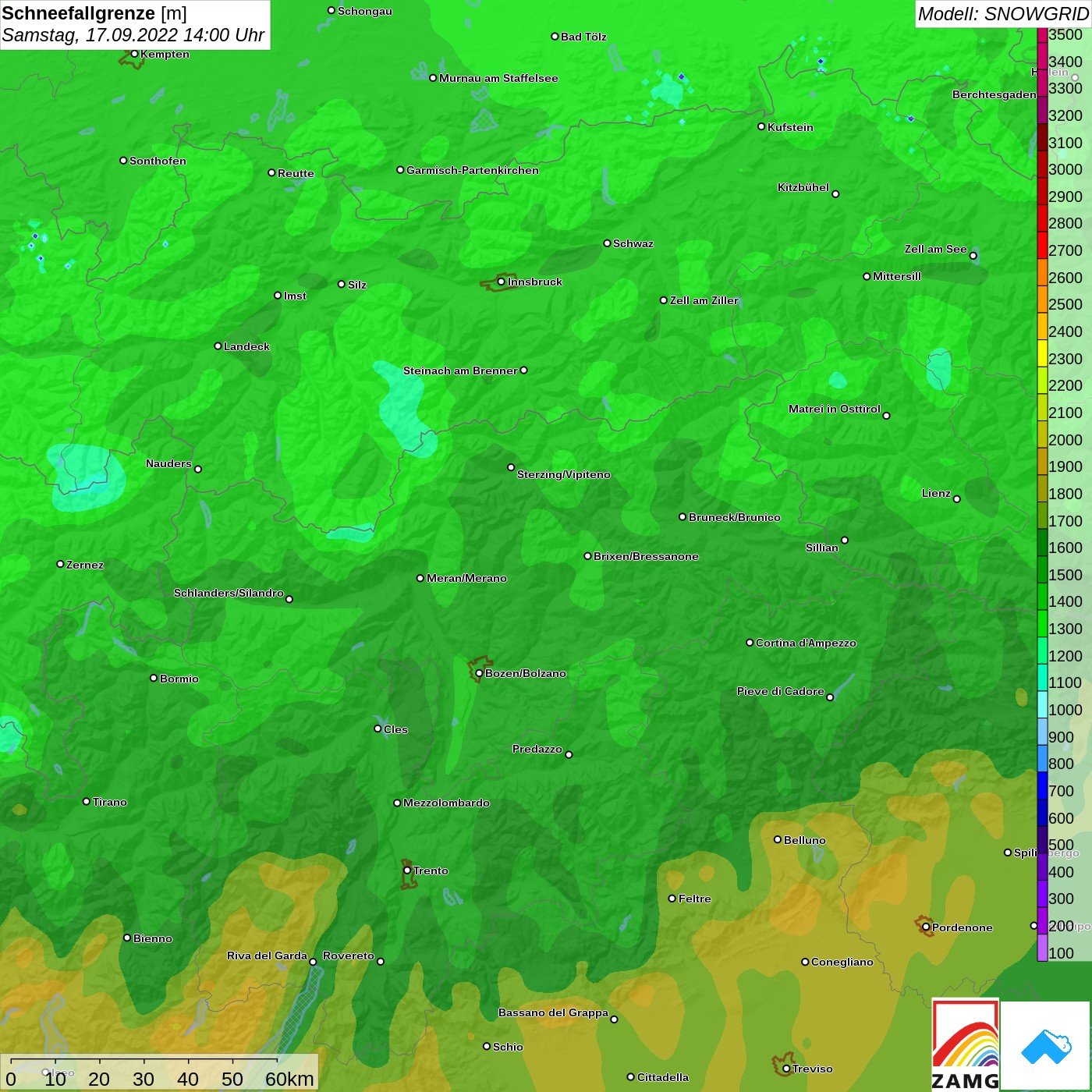Click the Sillian location dot
The height and width of the screenshot is (1092, 1092).
845,540
